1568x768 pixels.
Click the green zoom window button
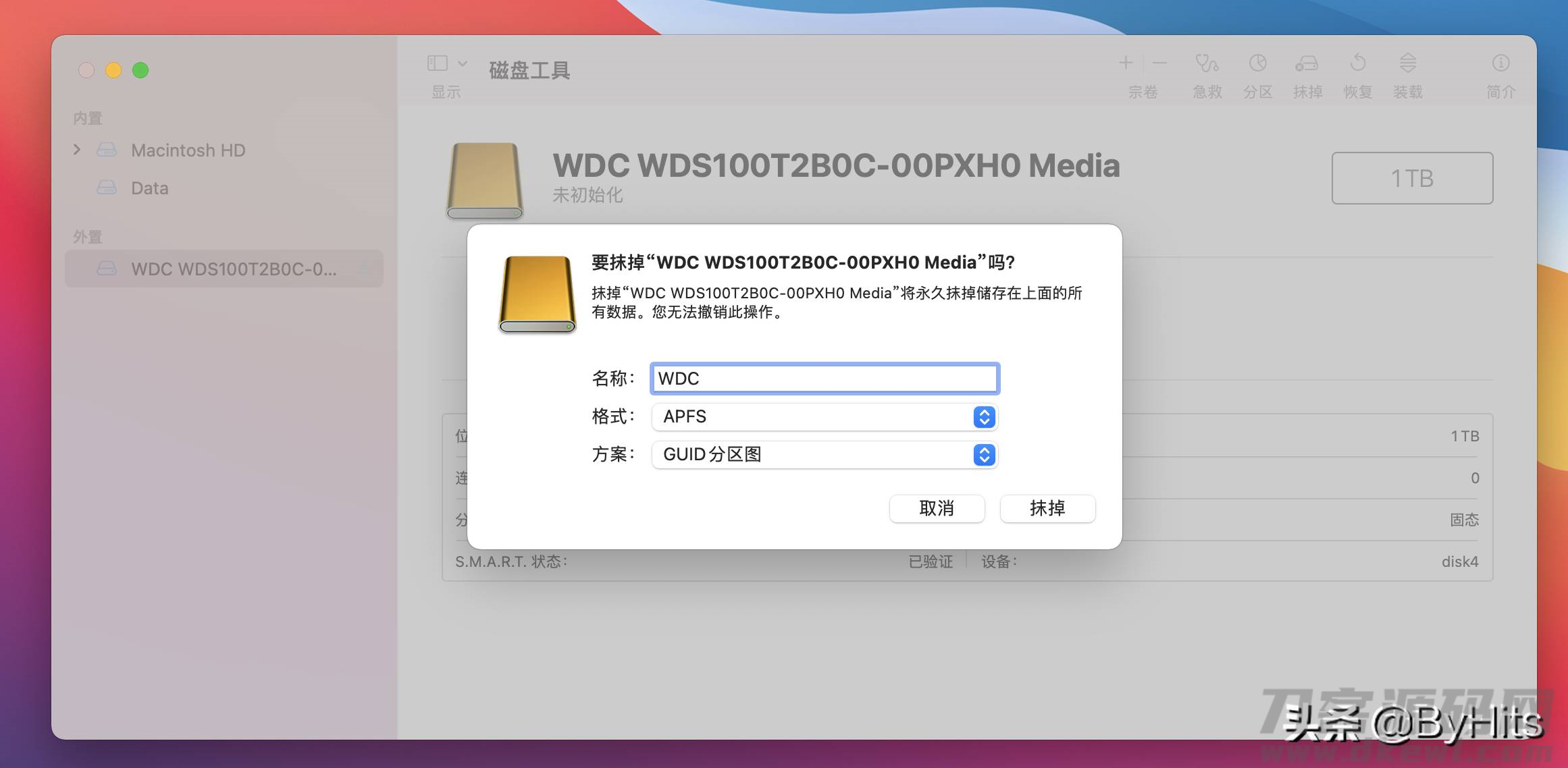[x=140, y=70]
